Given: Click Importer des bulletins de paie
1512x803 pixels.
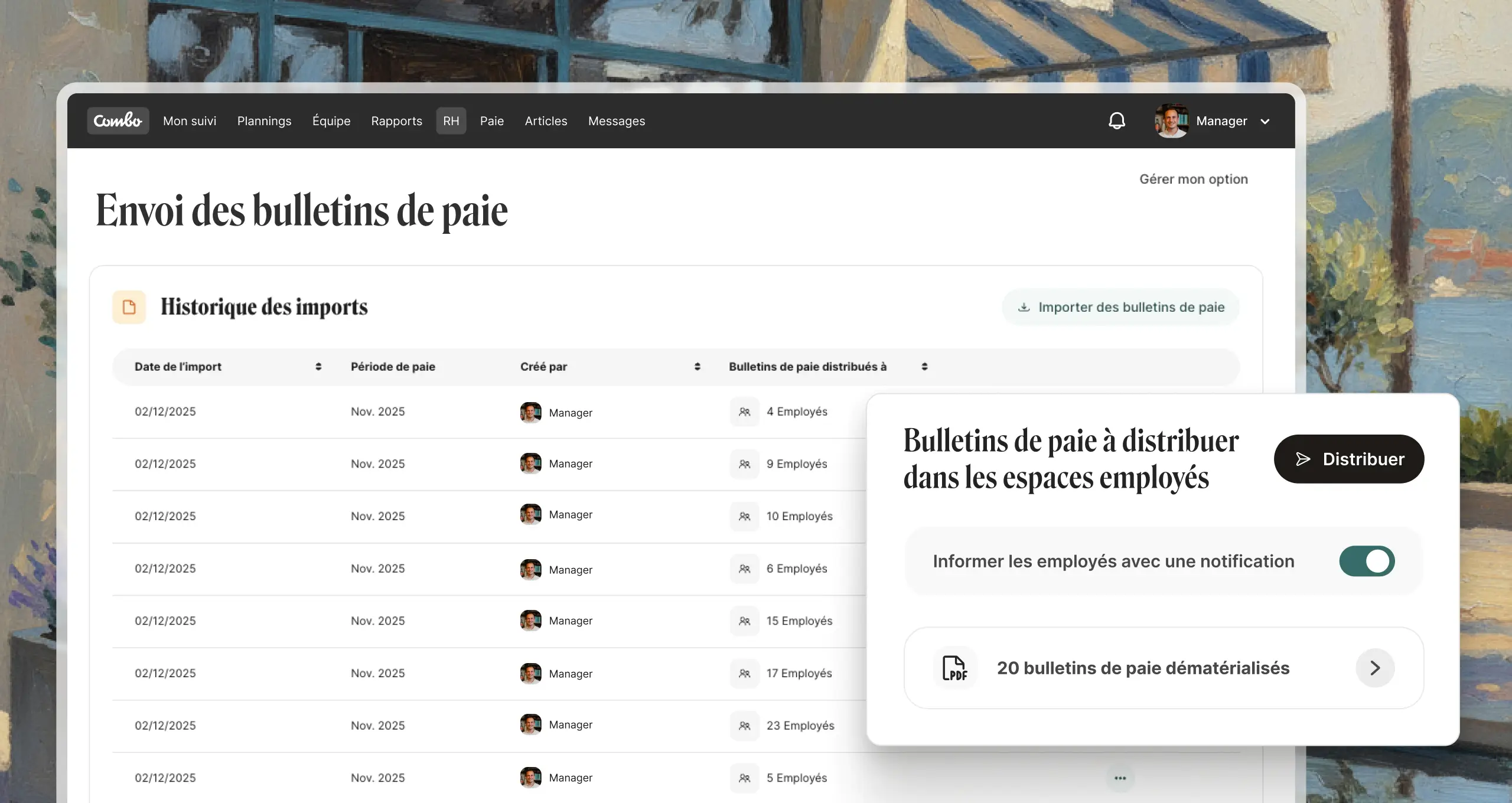Looking at the screenshot, I should pos(1120,307).
